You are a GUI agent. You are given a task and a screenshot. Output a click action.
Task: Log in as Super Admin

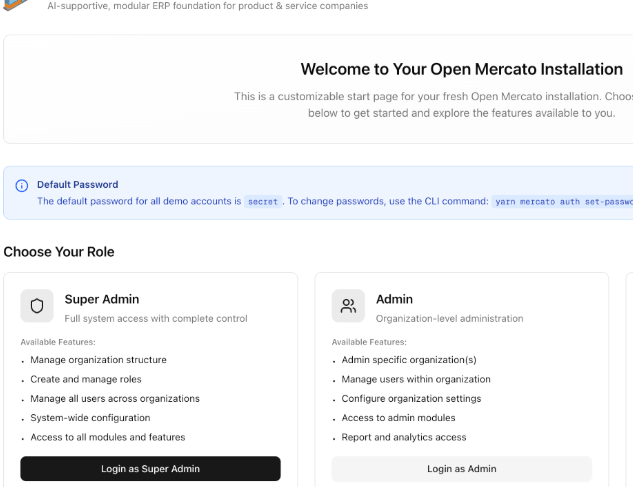(150, 468)
